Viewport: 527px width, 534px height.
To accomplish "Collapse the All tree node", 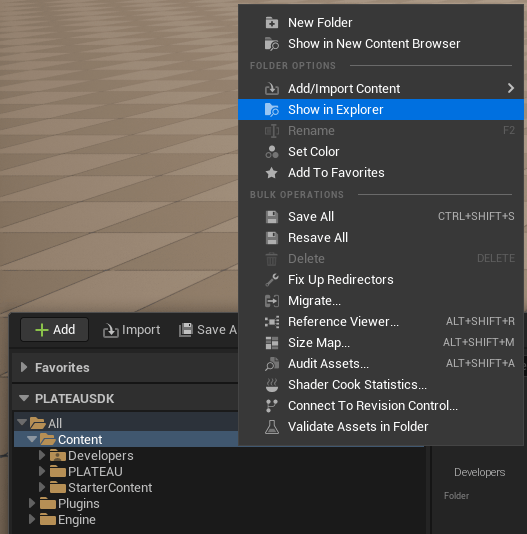I will click(x=22, y=423).
